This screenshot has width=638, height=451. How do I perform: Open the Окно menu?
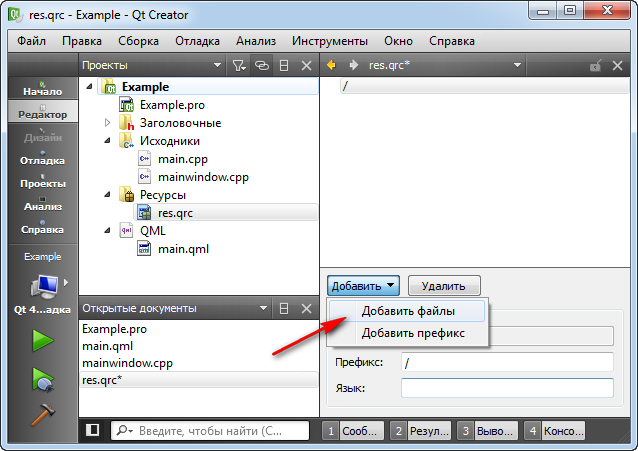(x=398, y=41)
